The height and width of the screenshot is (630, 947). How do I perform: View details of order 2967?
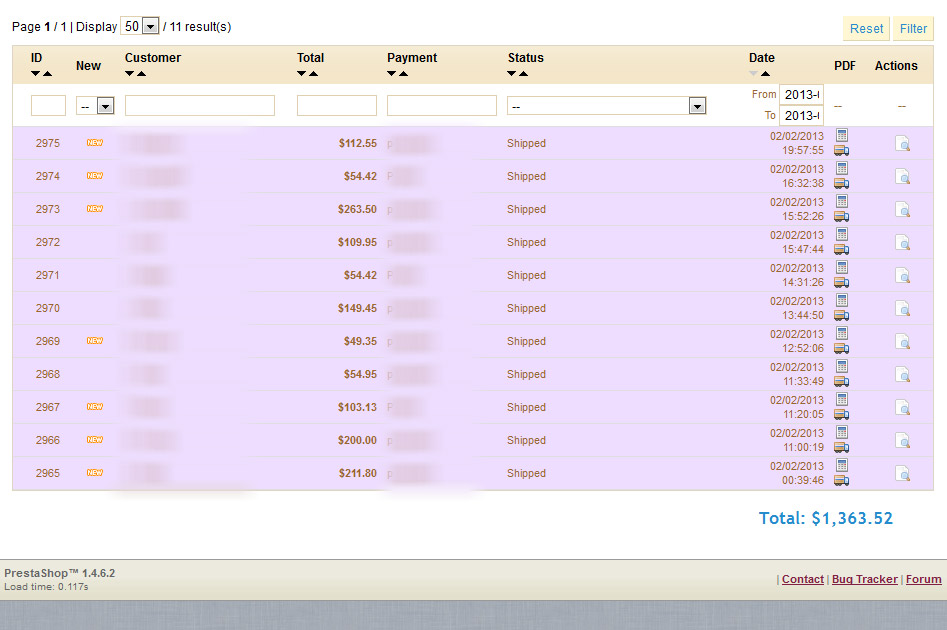902,408
